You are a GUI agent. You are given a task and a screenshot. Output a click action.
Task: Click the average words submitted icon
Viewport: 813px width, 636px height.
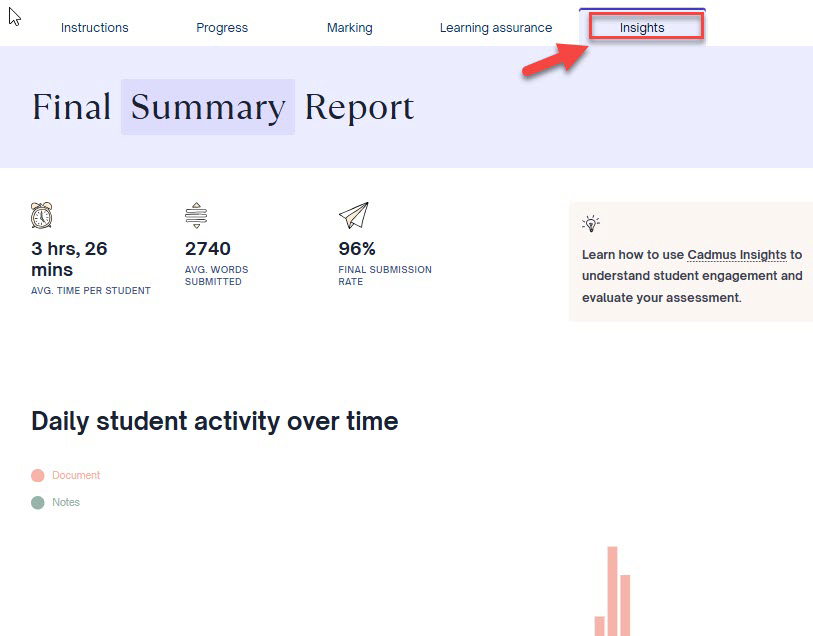(196, 215)
